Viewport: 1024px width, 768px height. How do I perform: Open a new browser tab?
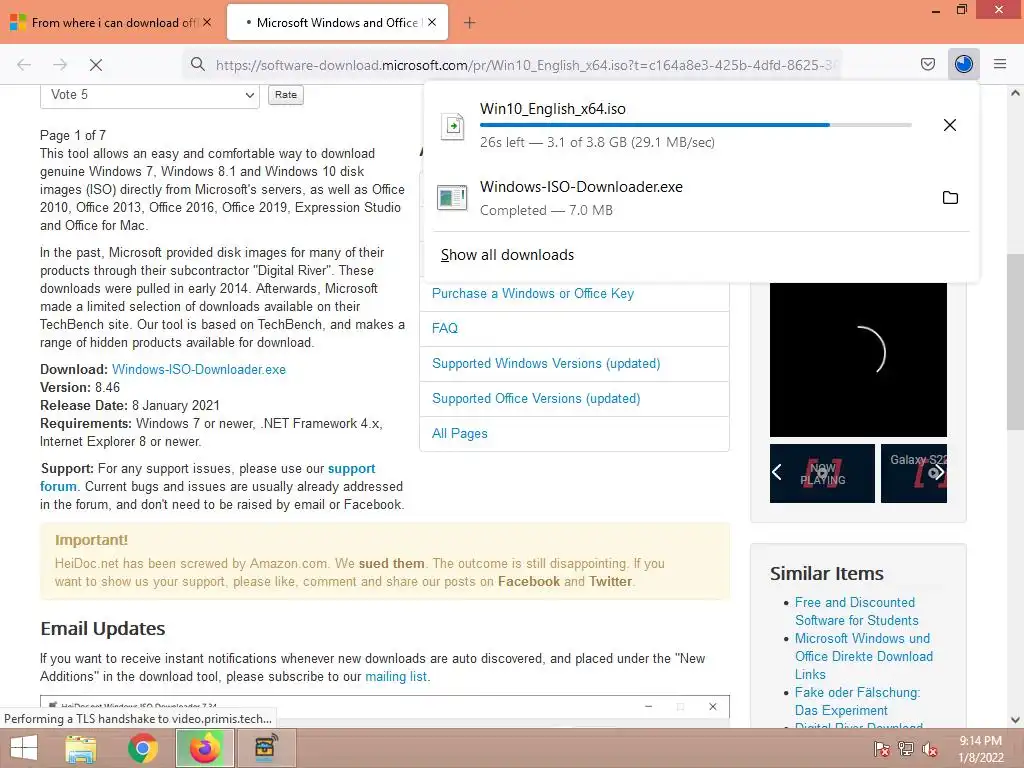pyautogui.click(x=469, y=23)
